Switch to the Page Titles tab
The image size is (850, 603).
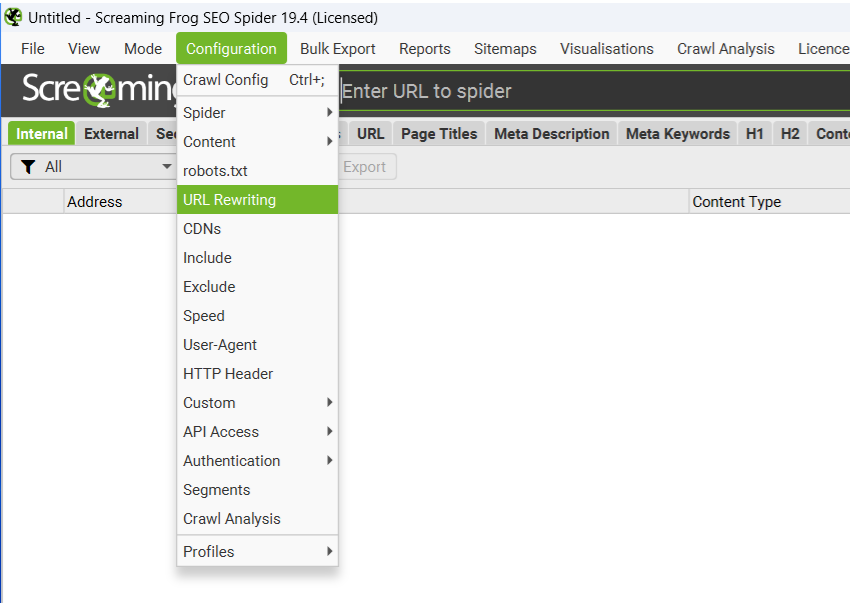(439, 133)
